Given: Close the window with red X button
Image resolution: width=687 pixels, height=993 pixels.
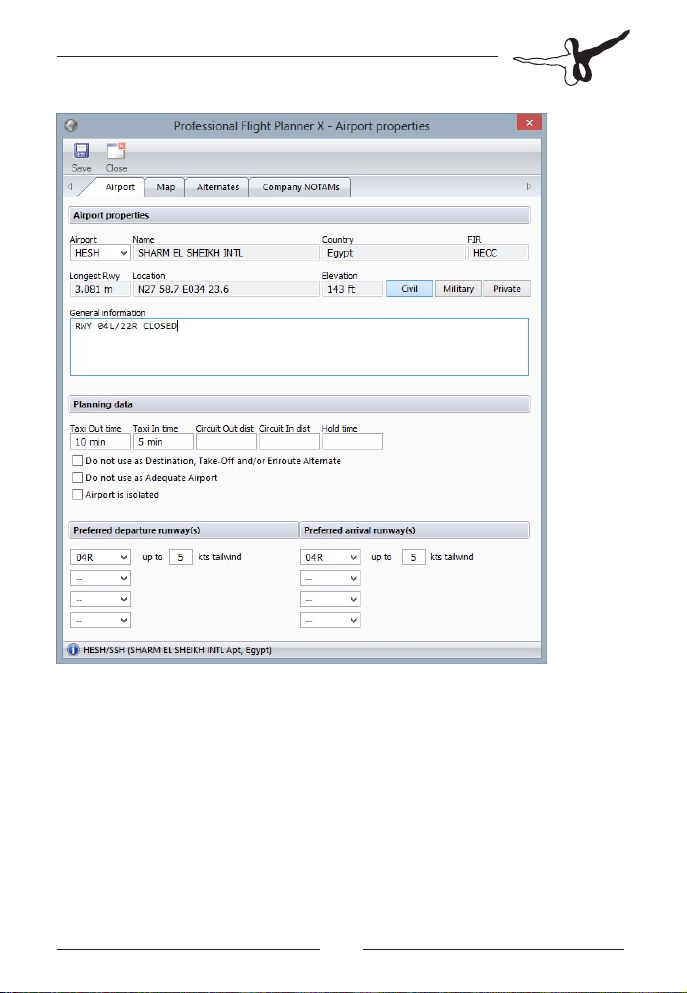Looking at the screenshot, I should 529,122.
